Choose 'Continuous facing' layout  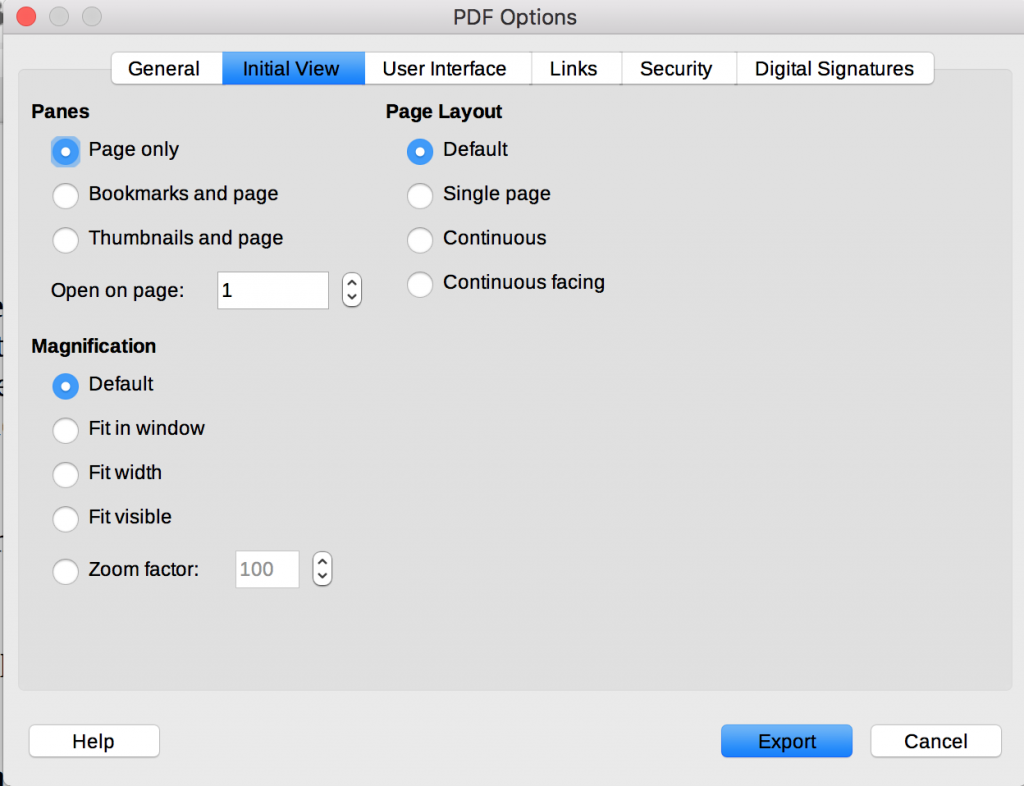pyautogui.click(x=420, y=283)
